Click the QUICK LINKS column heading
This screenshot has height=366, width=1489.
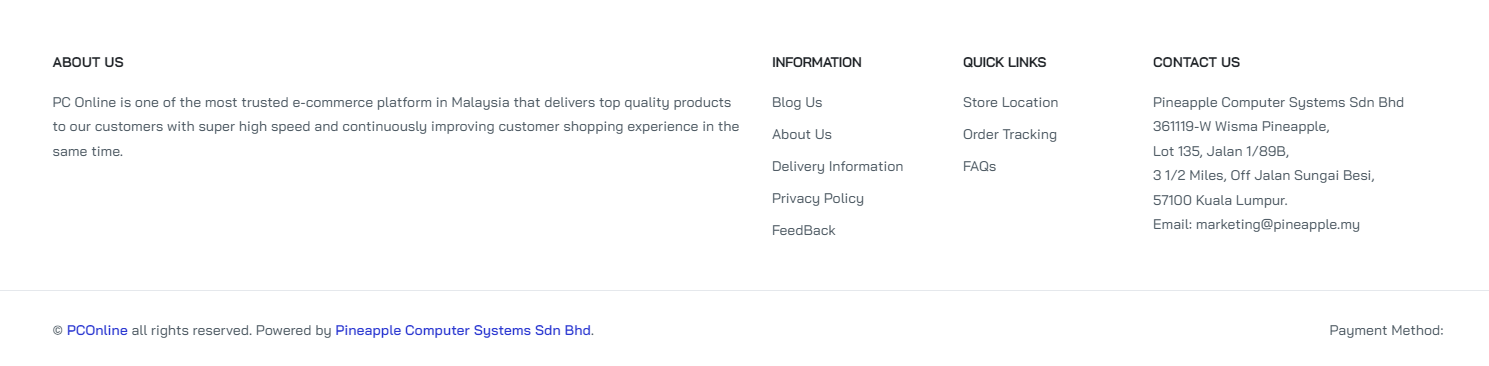click(x=1004, y=62)
